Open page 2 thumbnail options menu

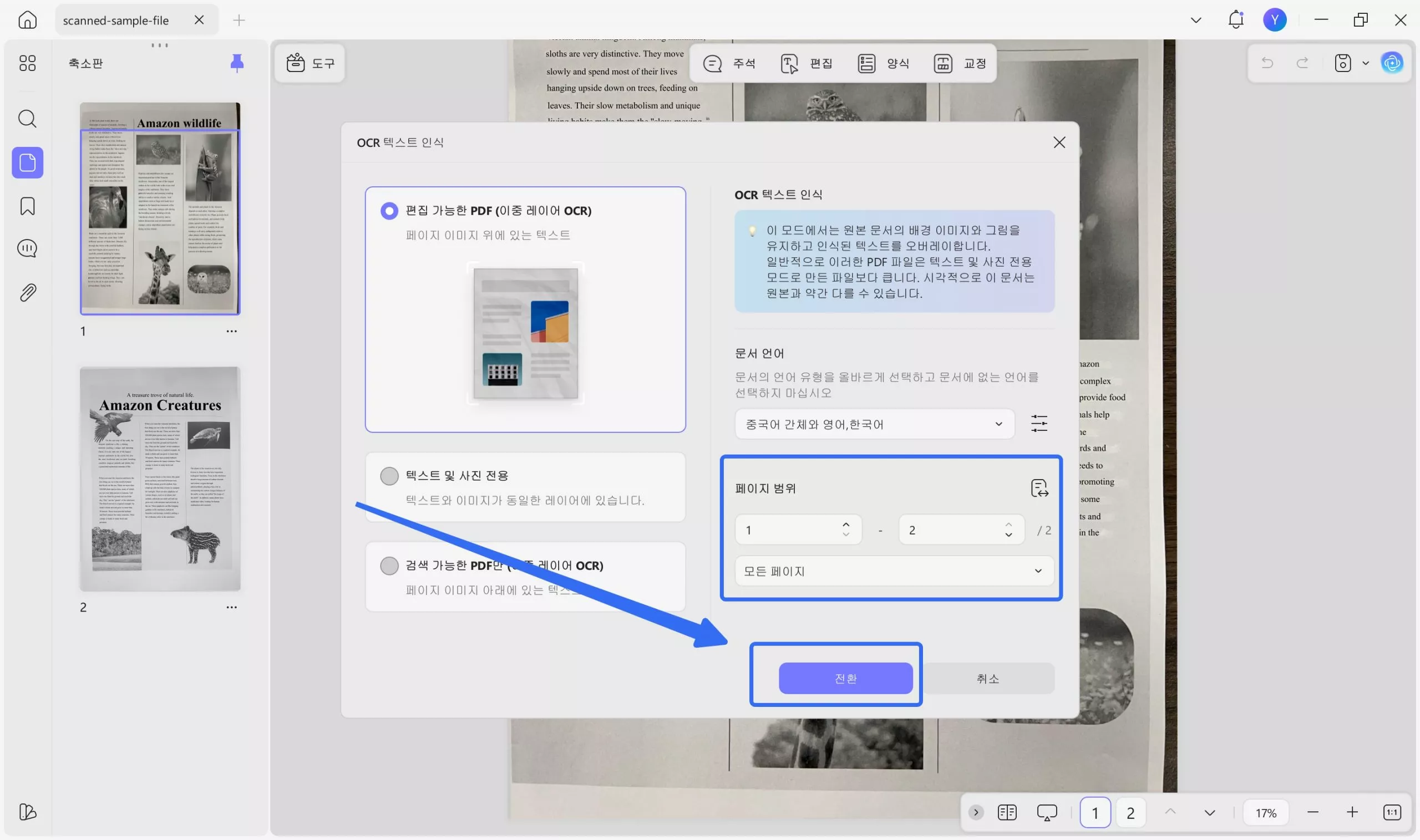tap(231, 607)
